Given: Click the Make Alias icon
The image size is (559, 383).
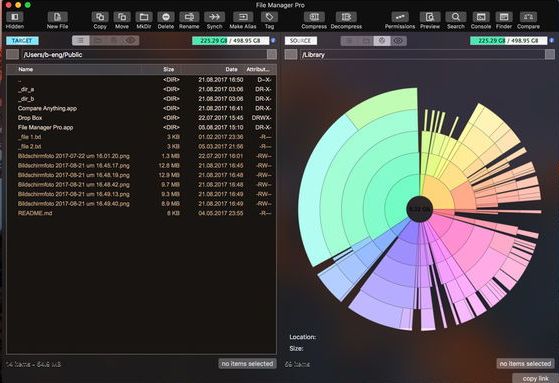Looking at the screenshot, I should (x=243, y=17).
